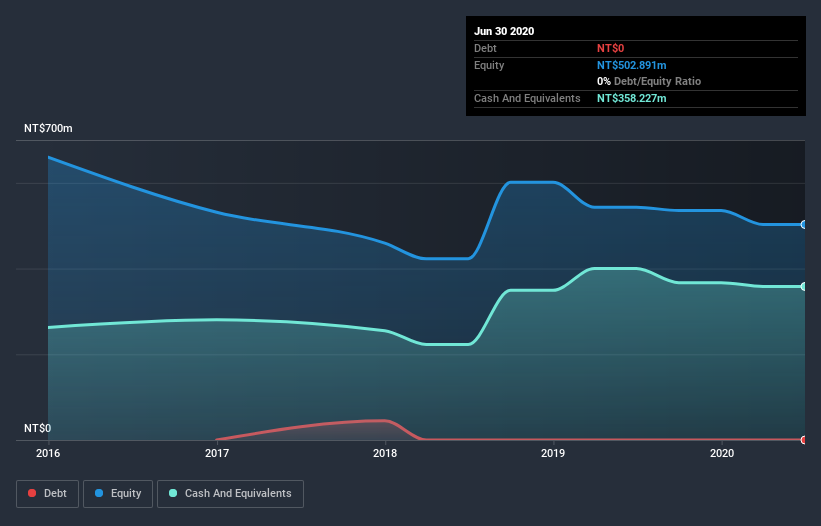Click the 2018 x-axis label
The height and width of the screenshot is (526, 821).
point(385,453)
